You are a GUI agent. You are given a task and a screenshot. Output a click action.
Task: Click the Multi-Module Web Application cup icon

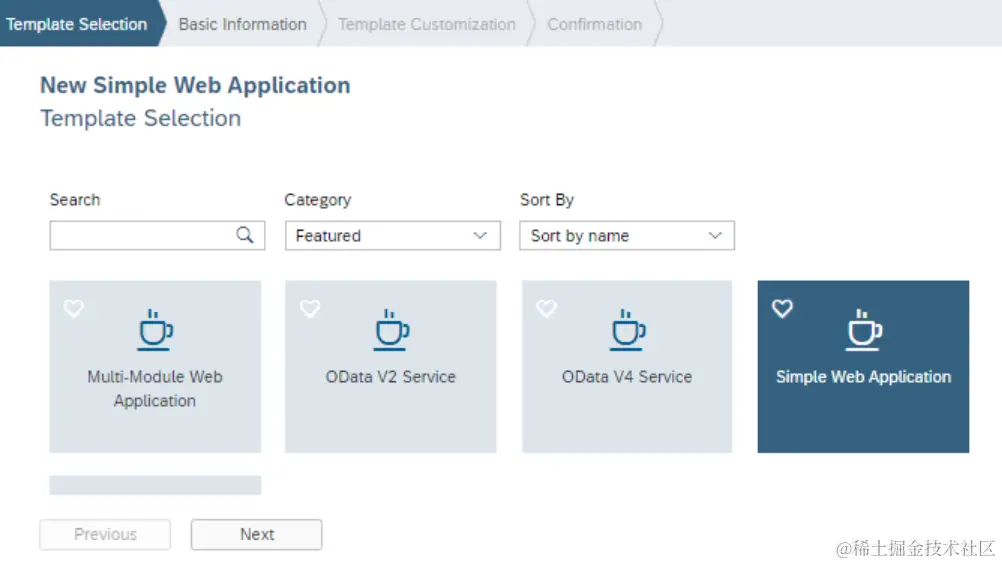coord(155,330)
